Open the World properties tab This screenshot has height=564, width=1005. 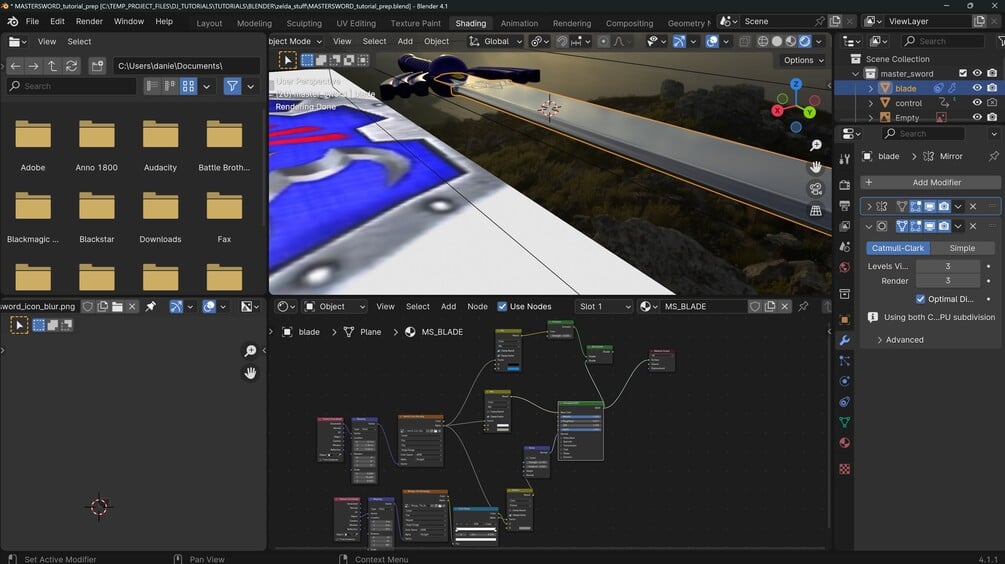coord(845,267)
